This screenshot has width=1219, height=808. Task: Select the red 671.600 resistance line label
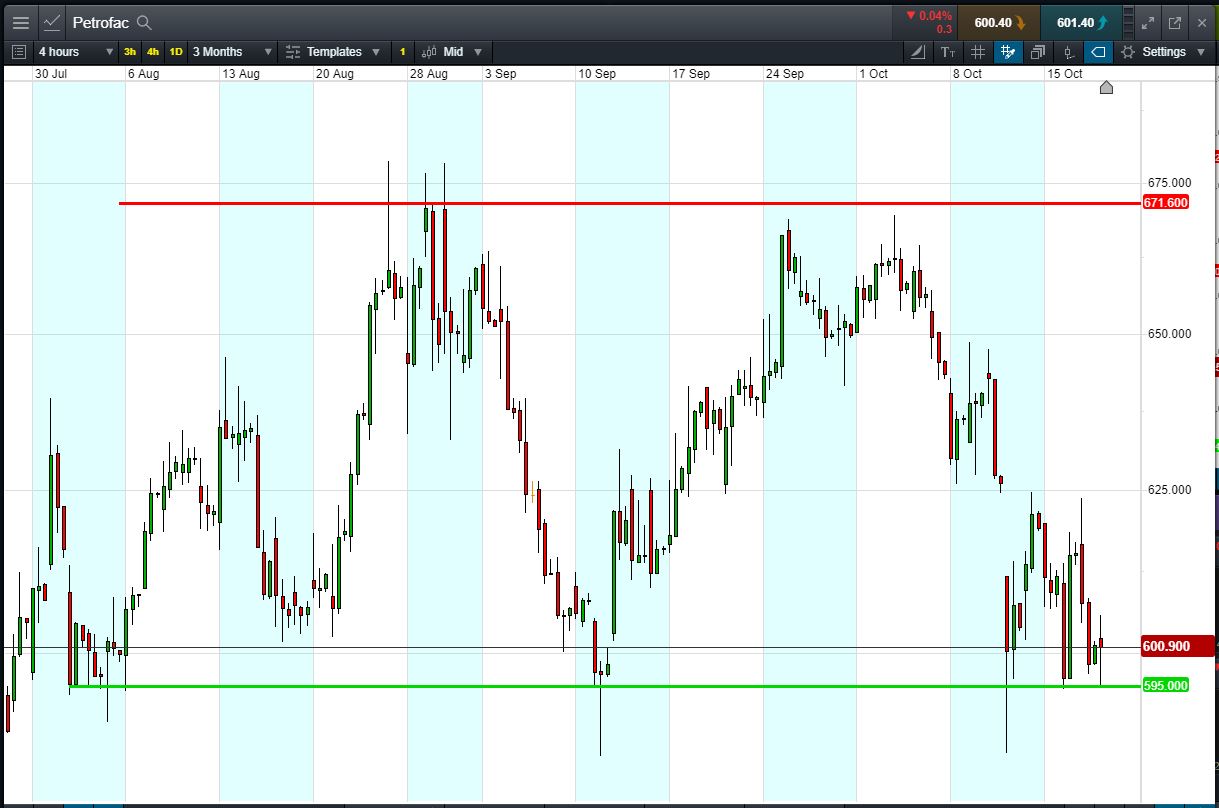coord(1166,203)
